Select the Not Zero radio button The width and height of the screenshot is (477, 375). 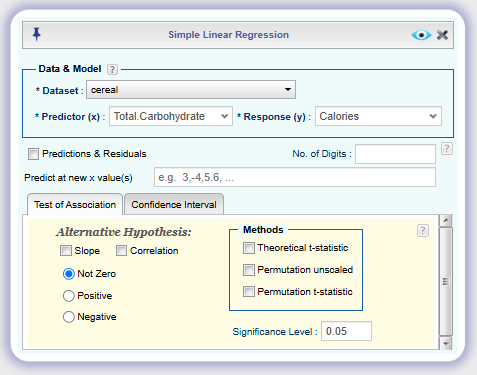pos(69,274)
